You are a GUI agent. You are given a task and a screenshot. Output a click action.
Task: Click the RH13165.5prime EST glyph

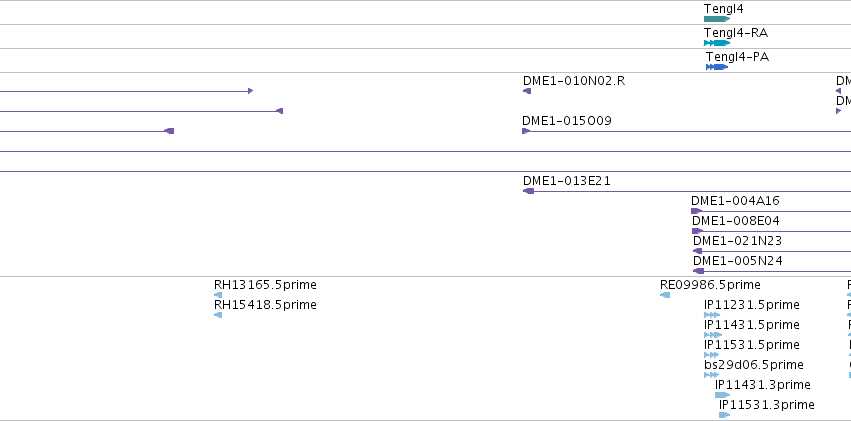218,295
